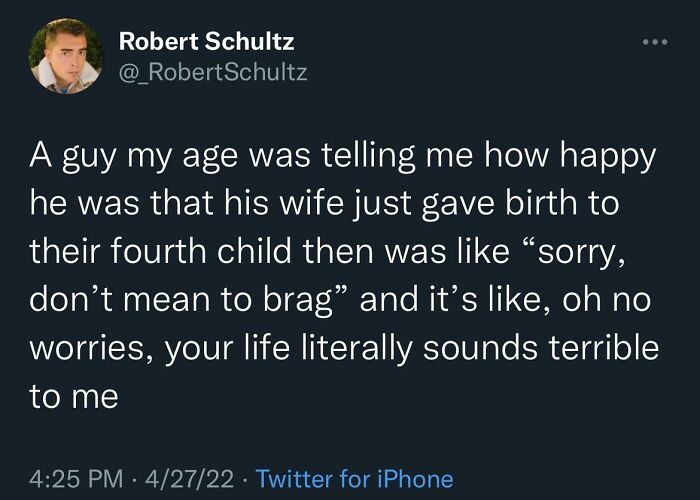
Task: Click the @_RobertSchultz handle
Action: tap(213, 72)
